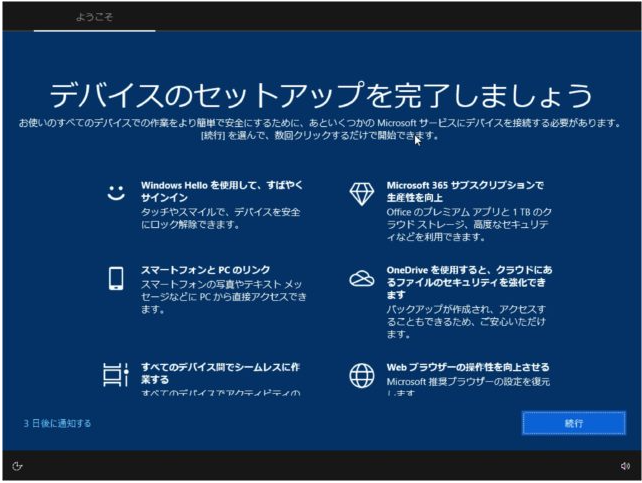Click the バックアップが作成され description
642x483 pixels.
[466, 321]
